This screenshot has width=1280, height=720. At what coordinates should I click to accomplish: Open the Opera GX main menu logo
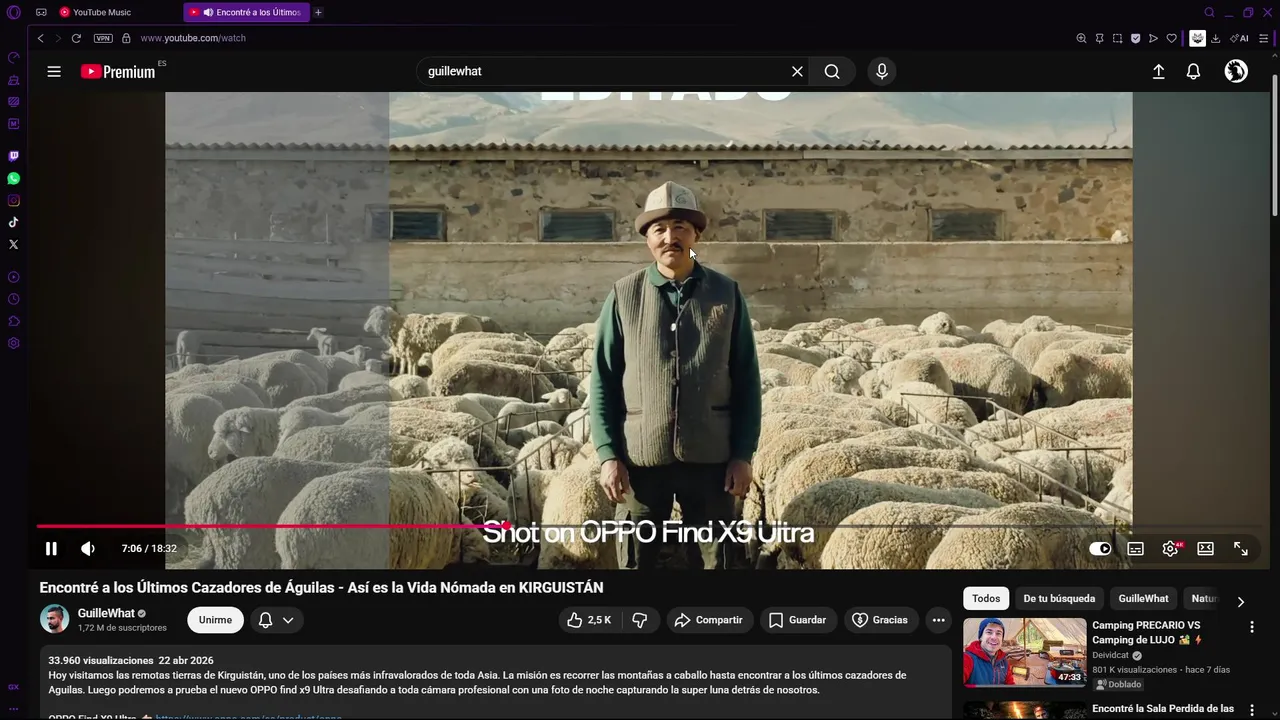(x=13, y=12)
